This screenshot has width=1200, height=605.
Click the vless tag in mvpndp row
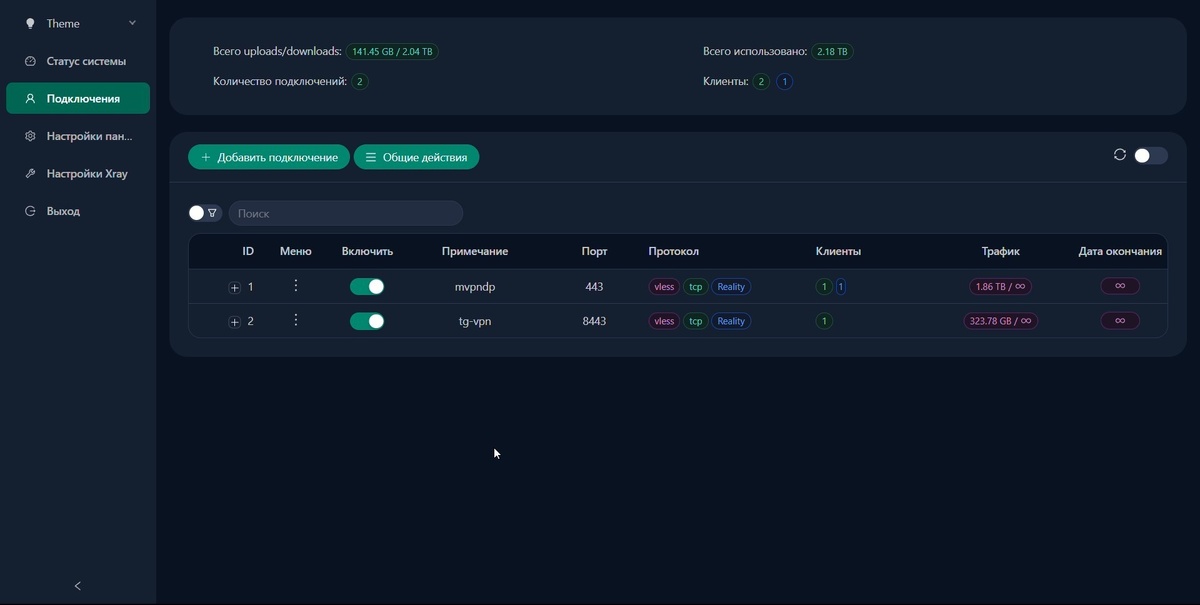[x=664, y=287]
